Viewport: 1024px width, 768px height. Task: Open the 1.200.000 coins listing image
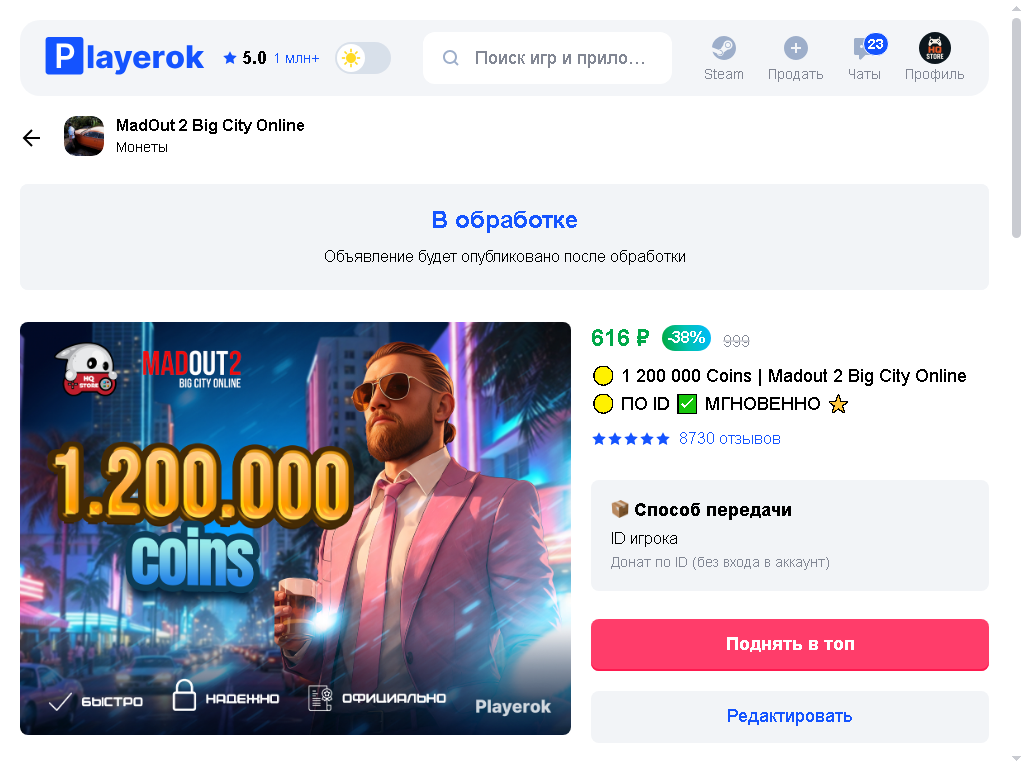click(295, 528)
